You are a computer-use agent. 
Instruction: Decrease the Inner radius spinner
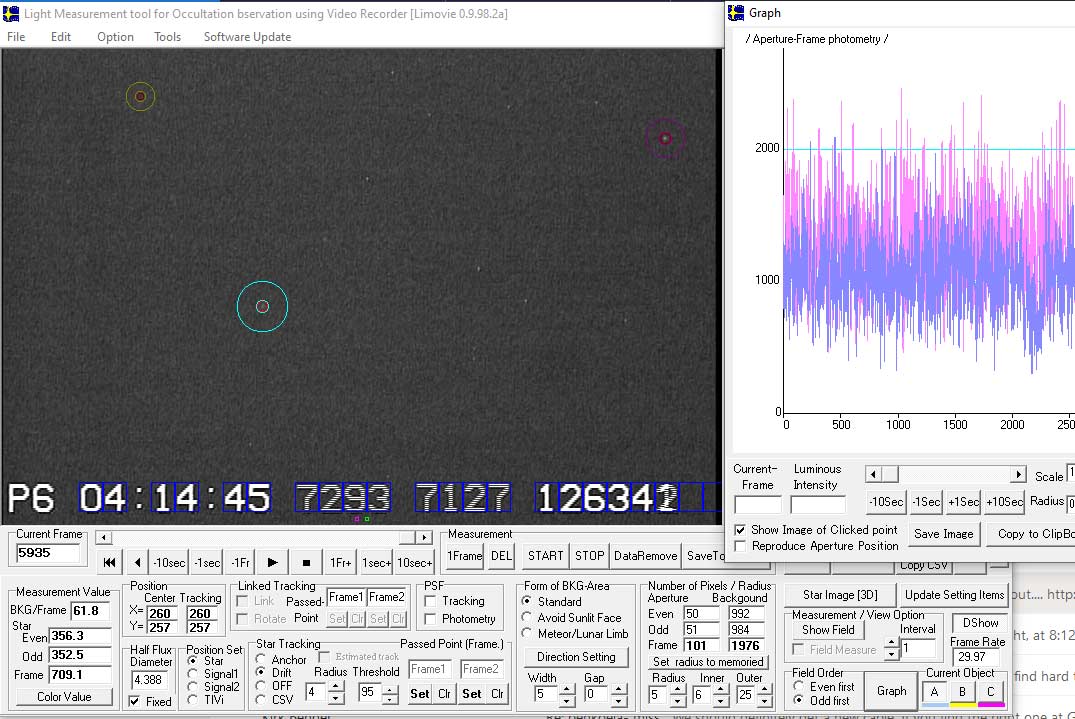[x=721, y=700]
